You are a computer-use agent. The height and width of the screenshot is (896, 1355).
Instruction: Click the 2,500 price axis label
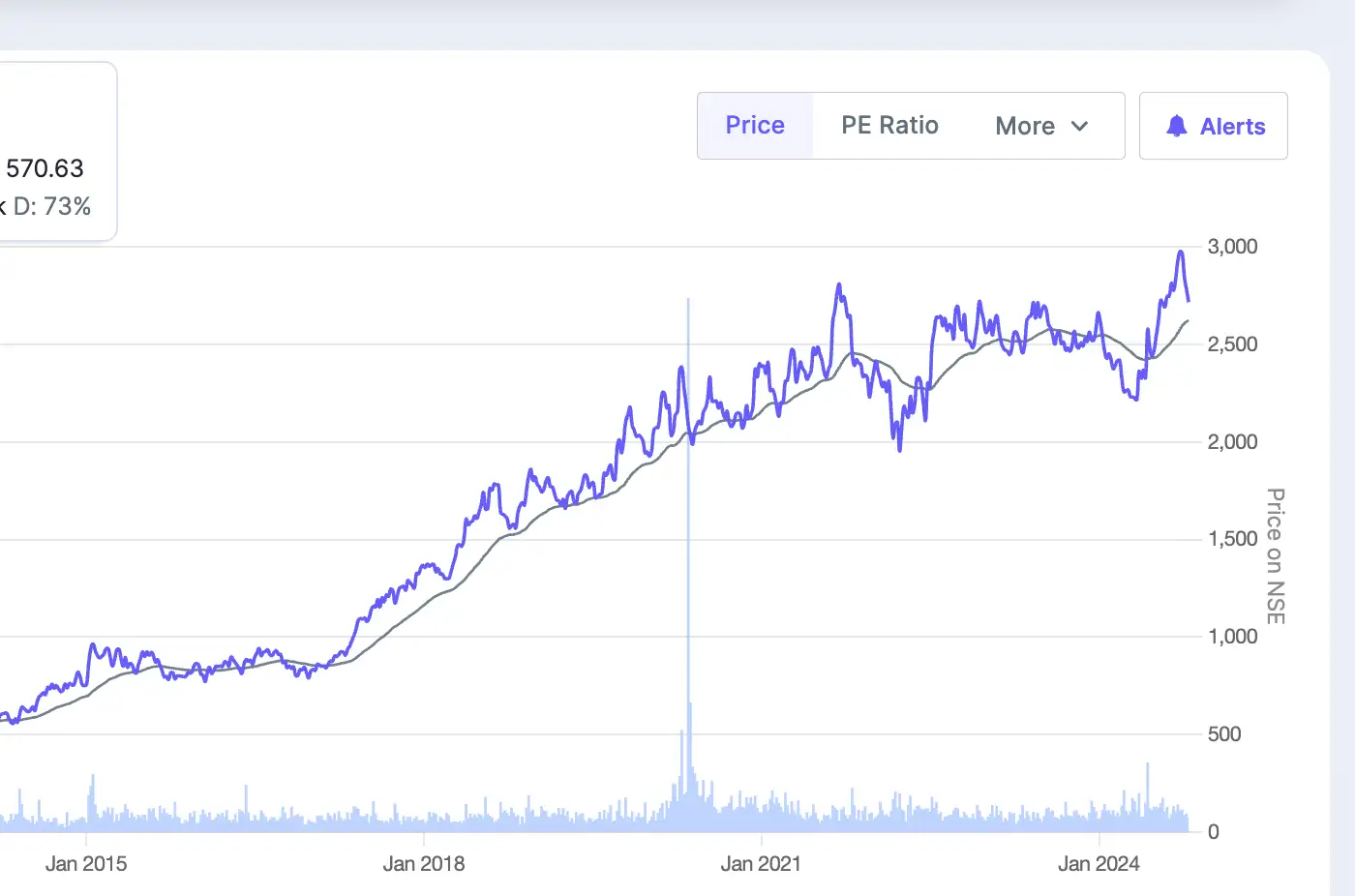[1232, 344]
